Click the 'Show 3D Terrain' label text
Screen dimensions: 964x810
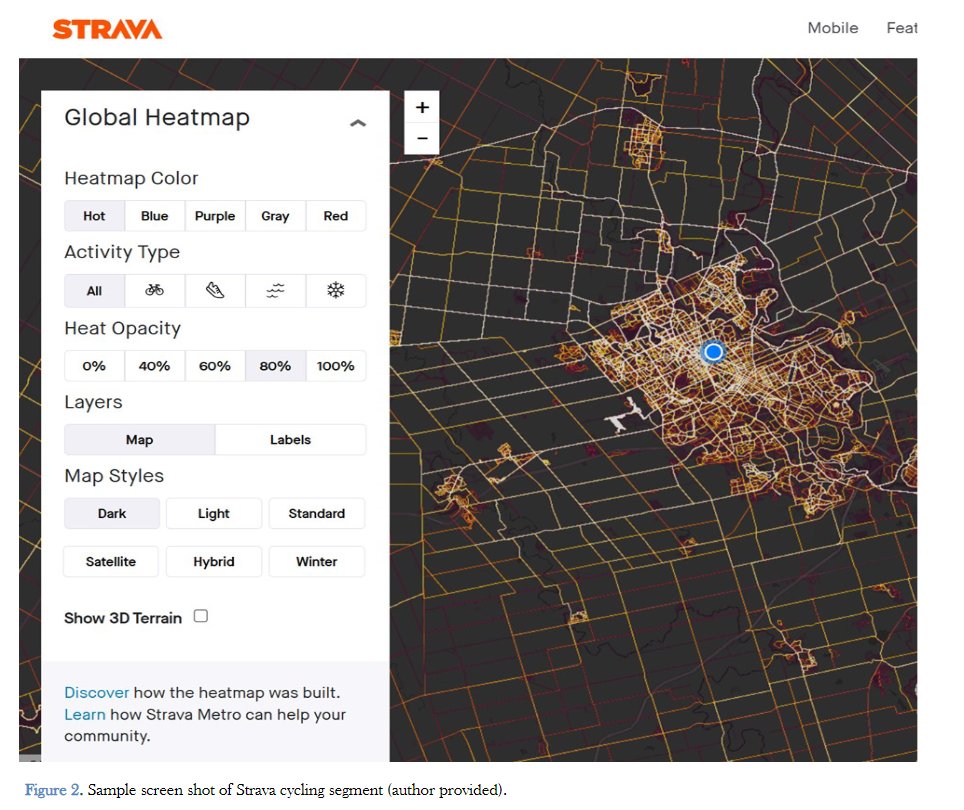click(123, 618)
